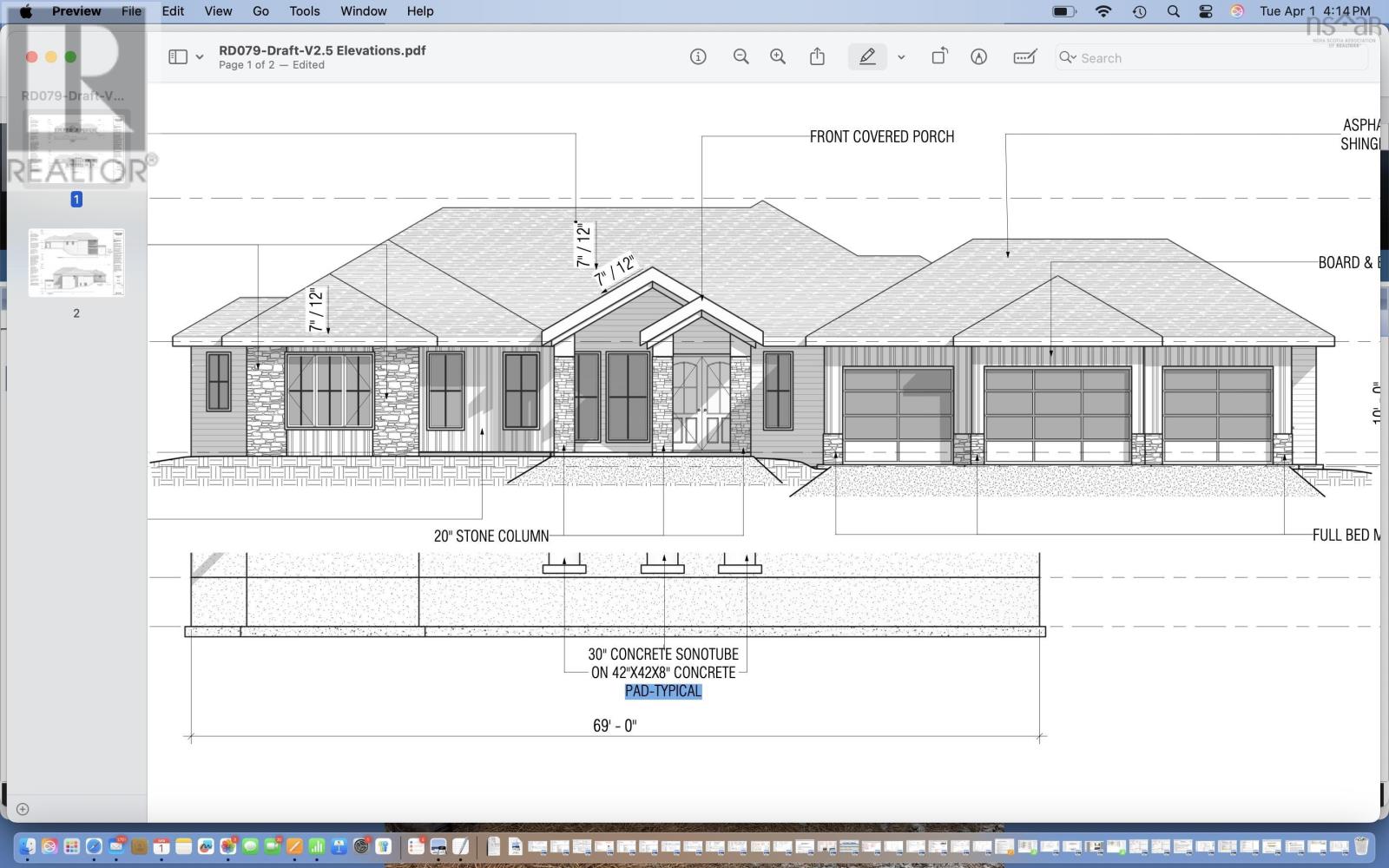
Task: Open the Time Machine menu
Action: tap(1139, 11)
